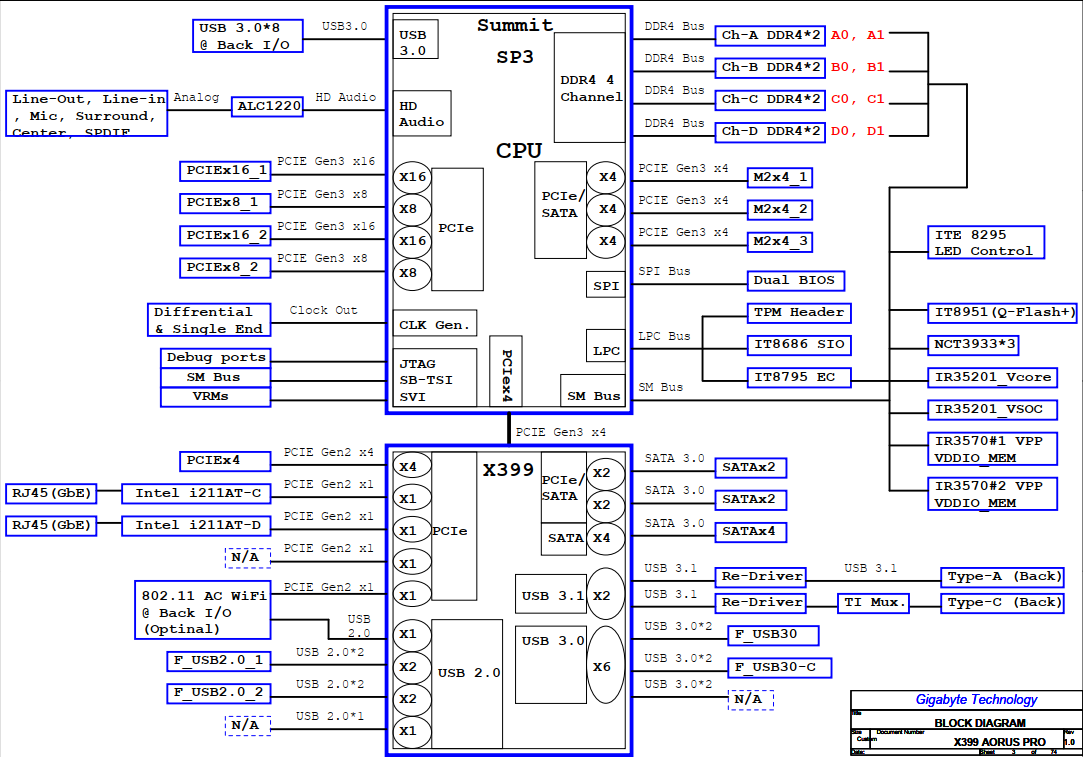
Task: Click the Type-C (Back) box
Action: 1001,603
